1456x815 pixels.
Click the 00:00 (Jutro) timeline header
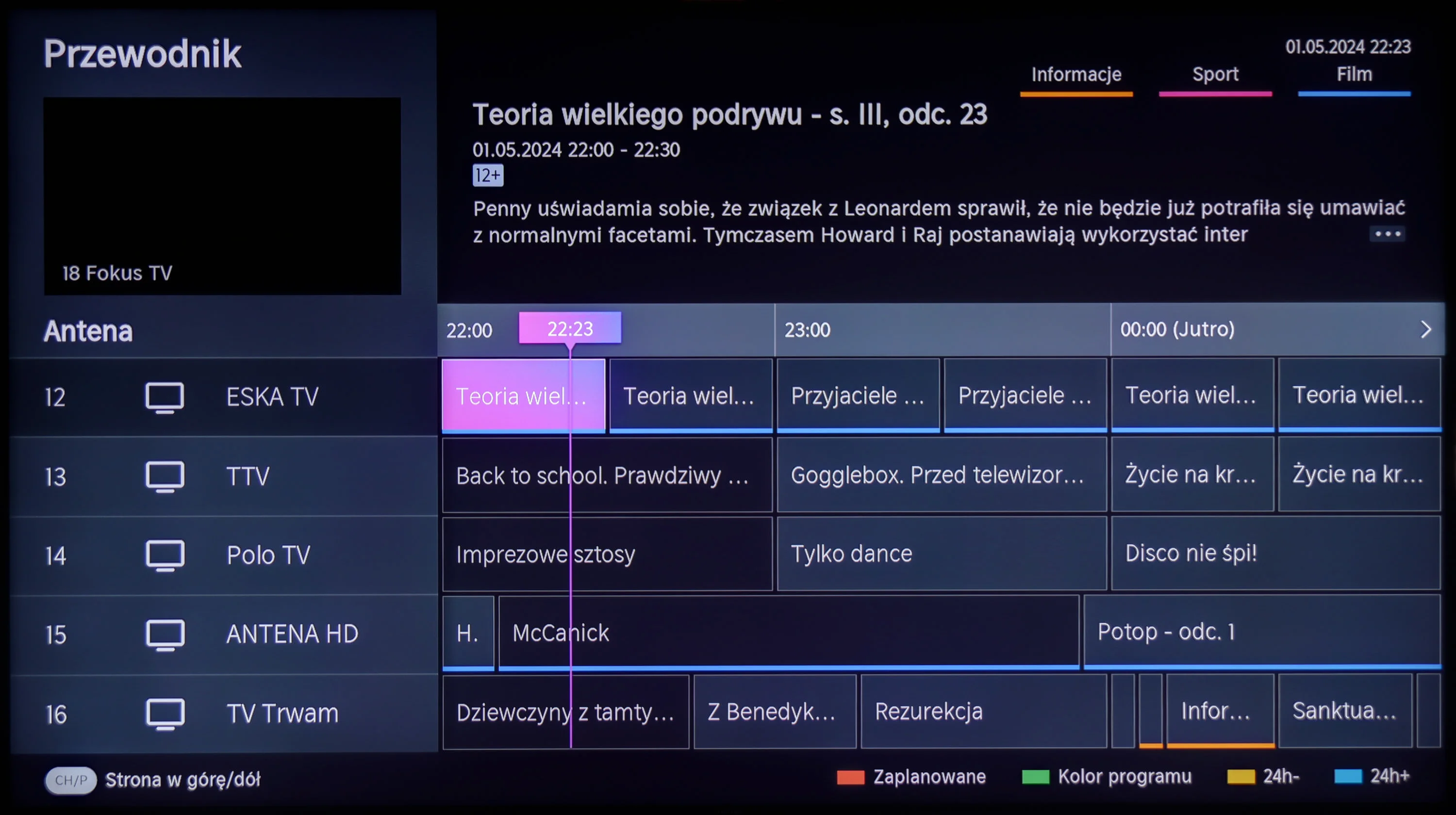1177,329
